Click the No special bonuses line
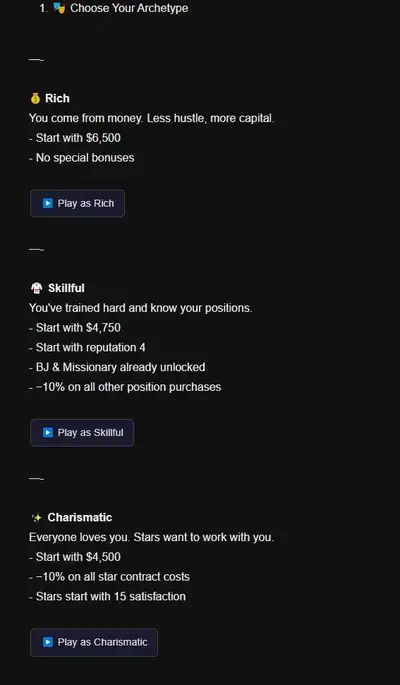This screenshot has height=685, width=400. (x=82, y=158)
